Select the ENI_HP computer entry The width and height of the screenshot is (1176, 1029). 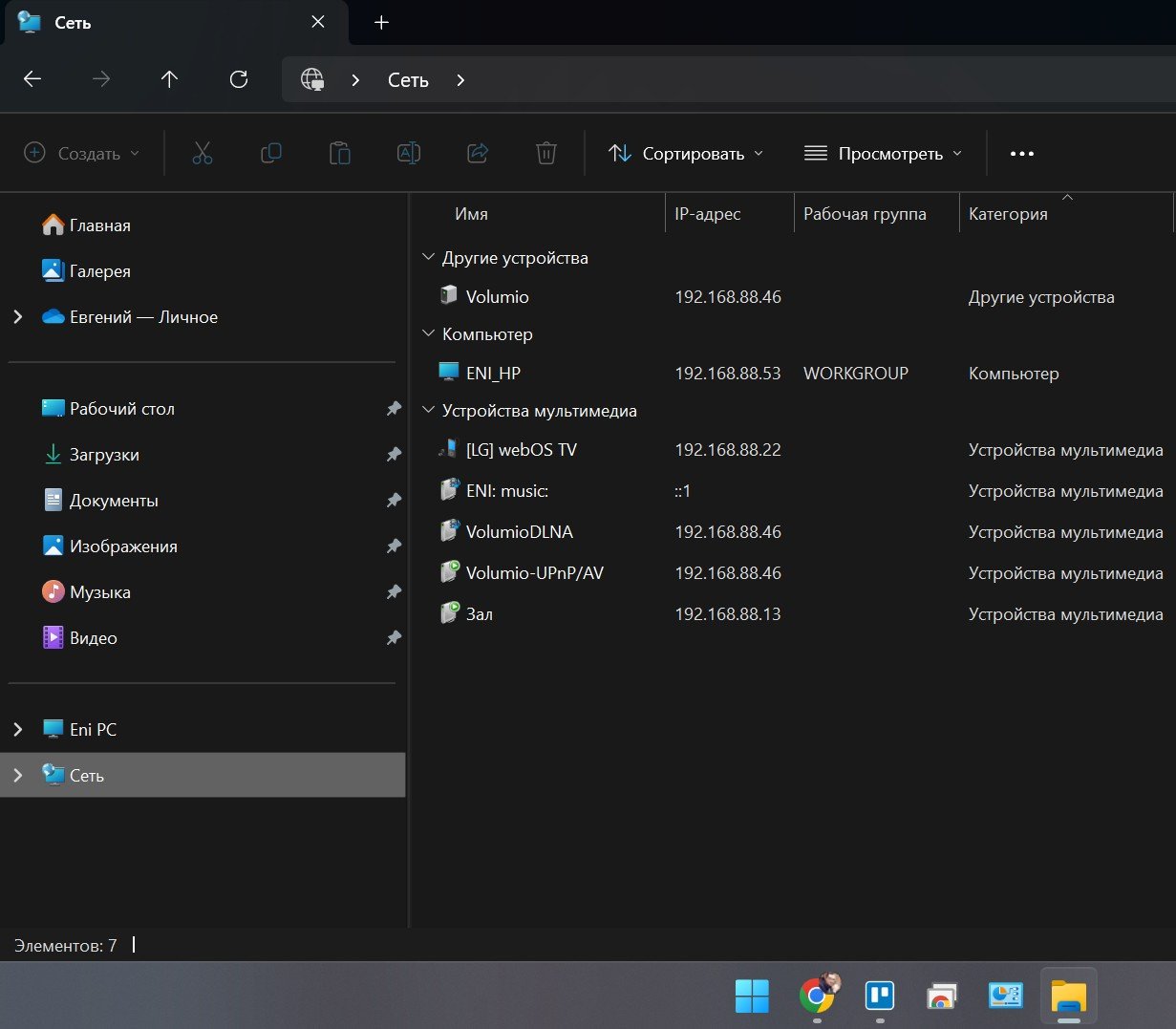tap(493, 374)
